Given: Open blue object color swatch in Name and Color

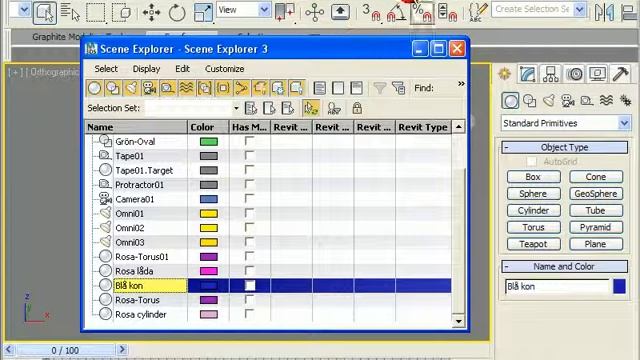Looking at the screenshot, I should [619, 287].
